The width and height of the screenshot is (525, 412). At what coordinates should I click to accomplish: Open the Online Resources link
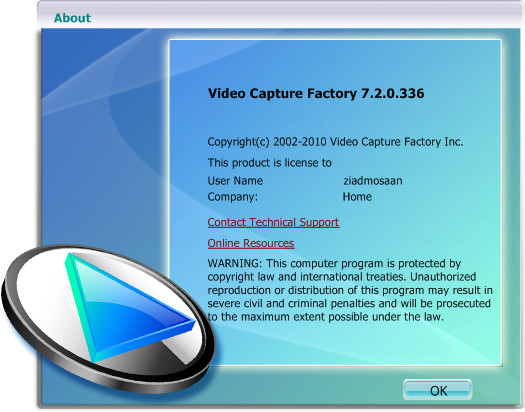coord(251,243)
